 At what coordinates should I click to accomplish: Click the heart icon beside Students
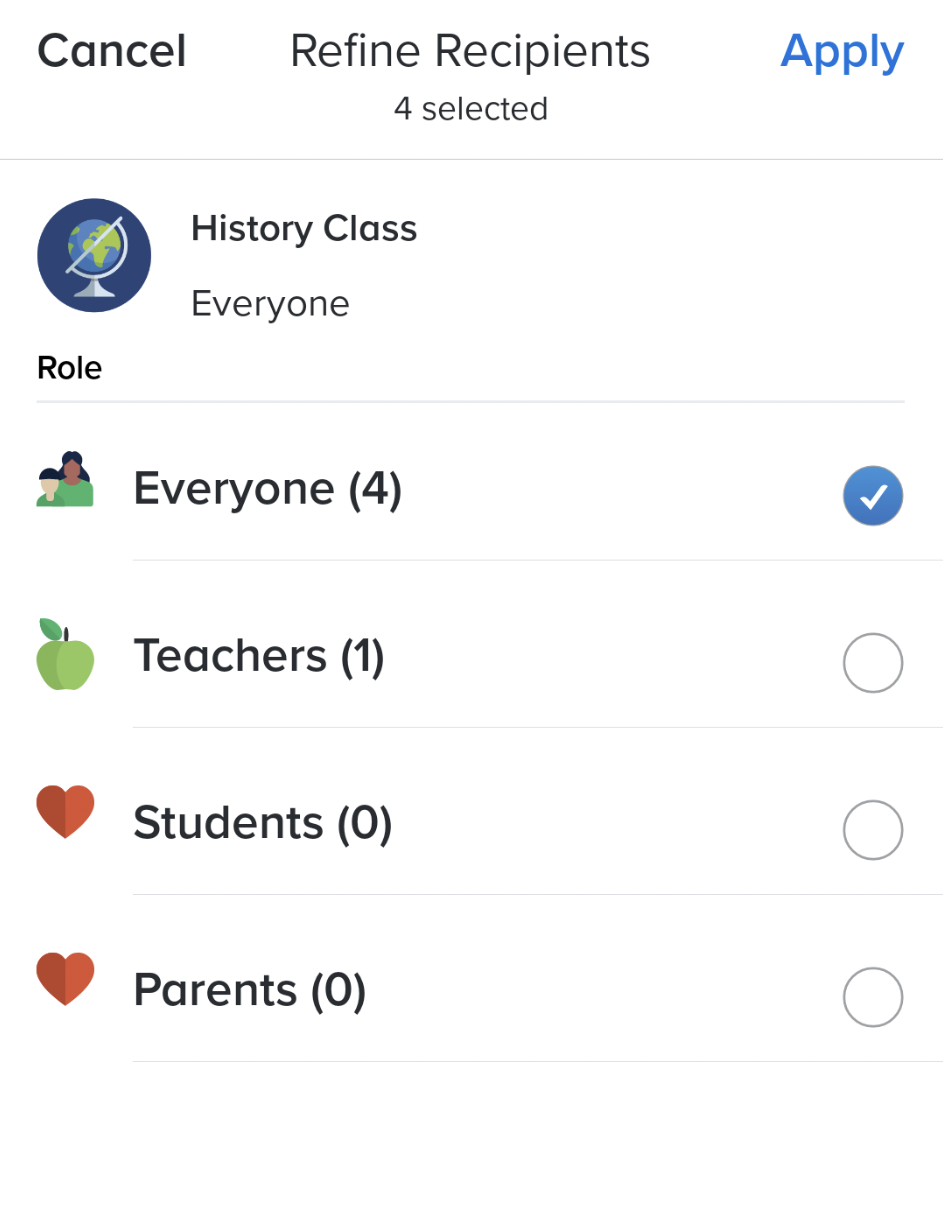pyautogui.click(x=65, y=811)
